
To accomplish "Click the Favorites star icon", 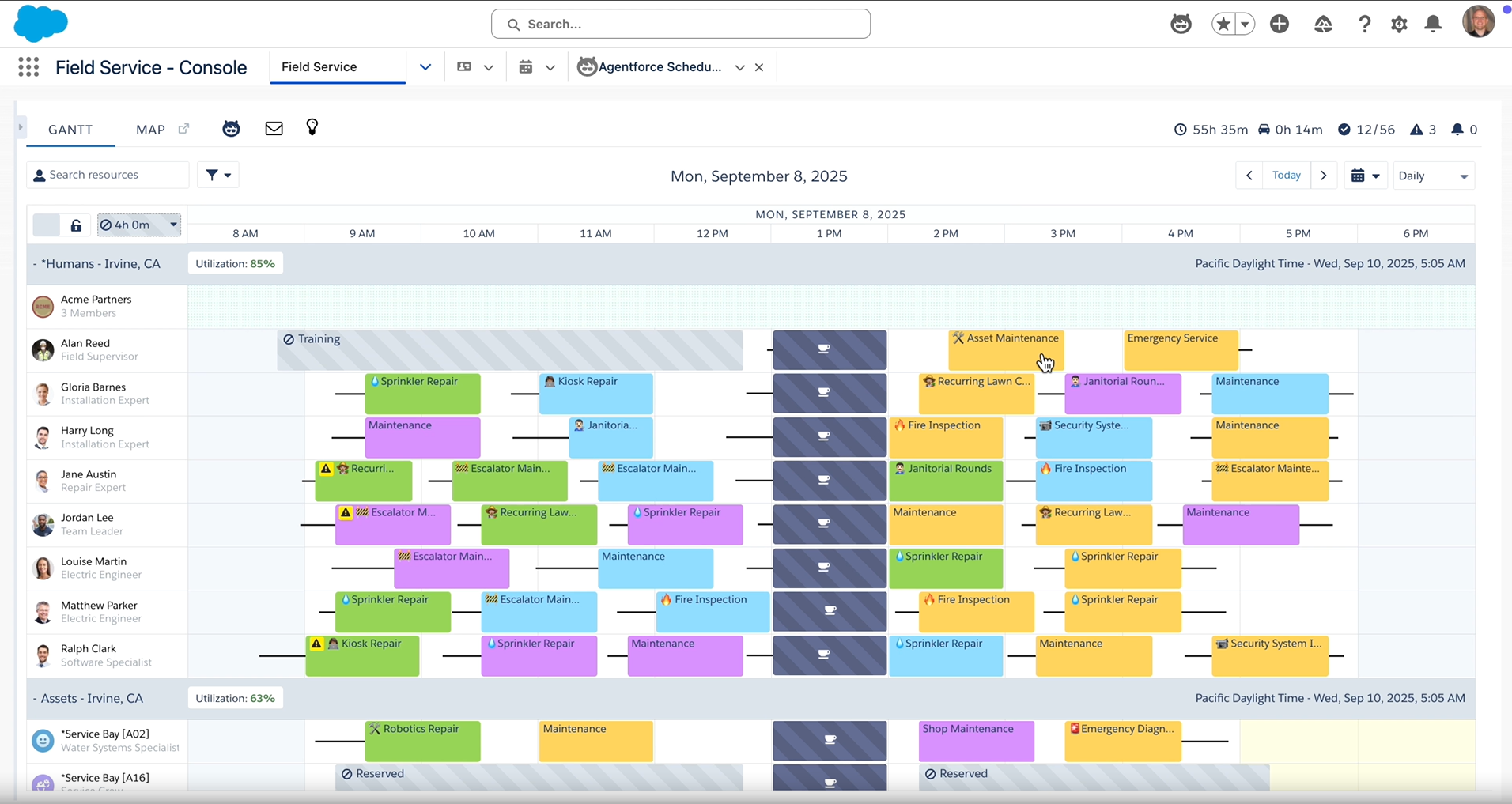I will 1223,24.
